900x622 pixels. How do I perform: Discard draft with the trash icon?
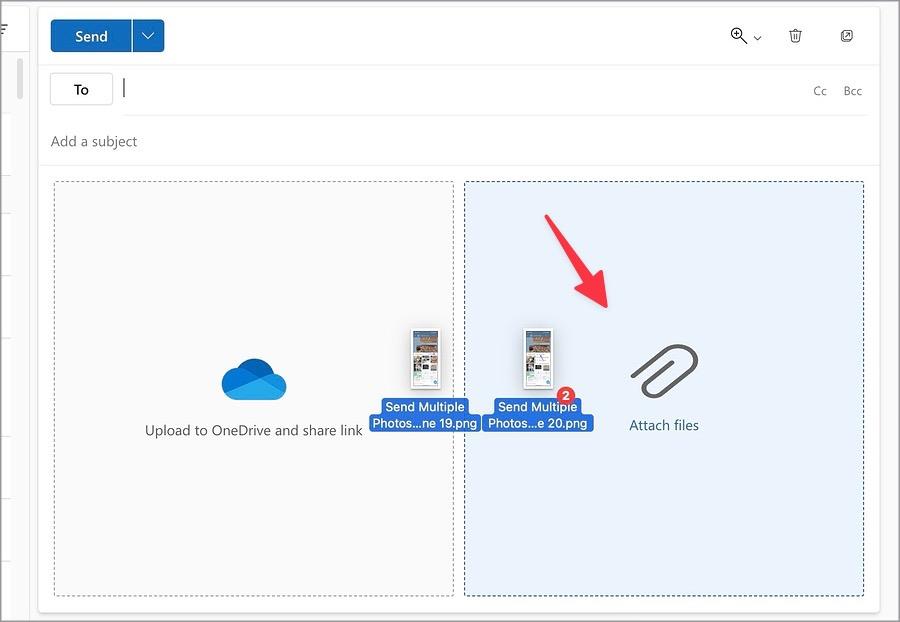795,36
